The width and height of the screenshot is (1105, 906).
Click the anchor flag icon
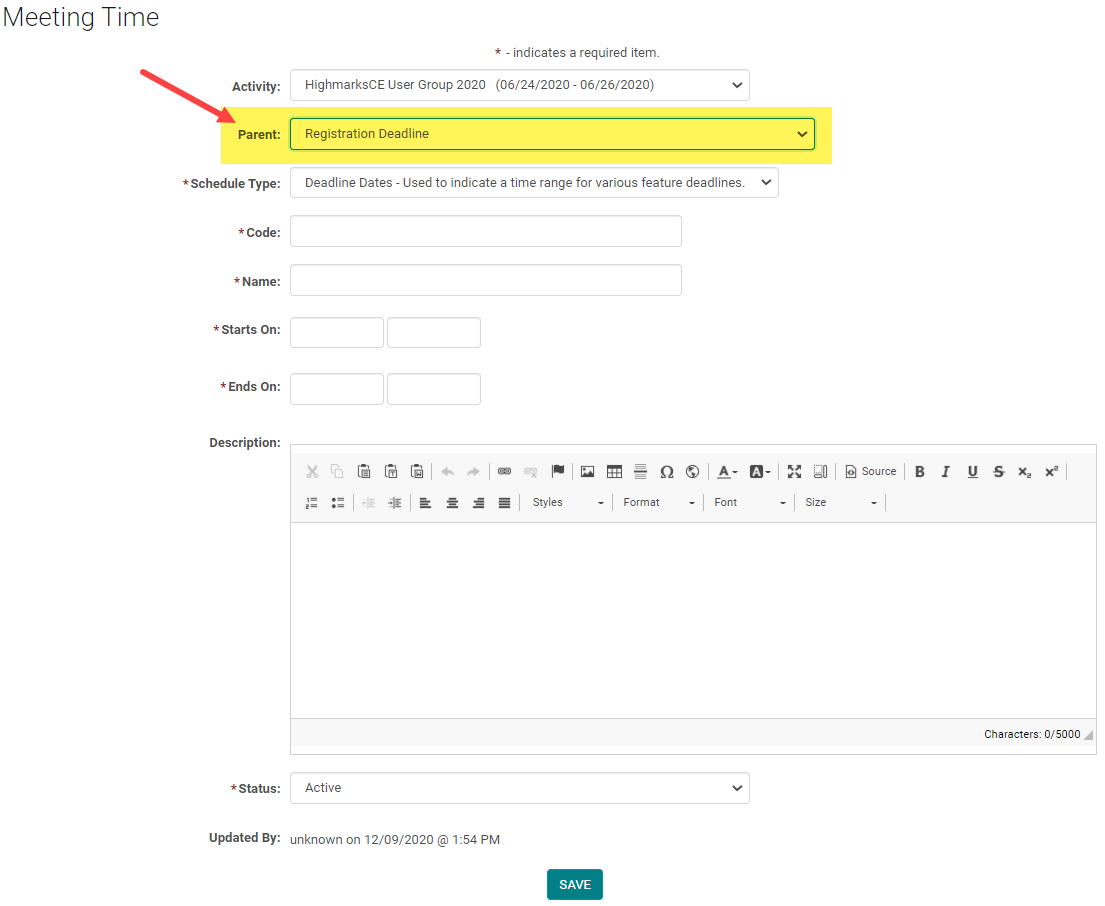(x=558, y=472)
